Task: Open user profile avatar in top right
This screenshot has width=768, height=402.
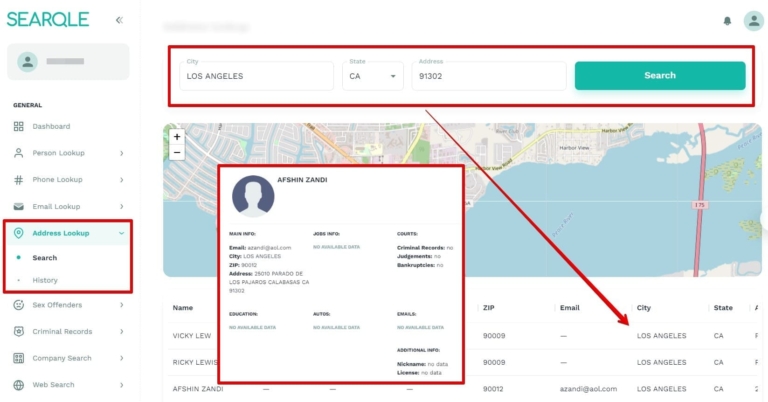Action: (753, 21)
